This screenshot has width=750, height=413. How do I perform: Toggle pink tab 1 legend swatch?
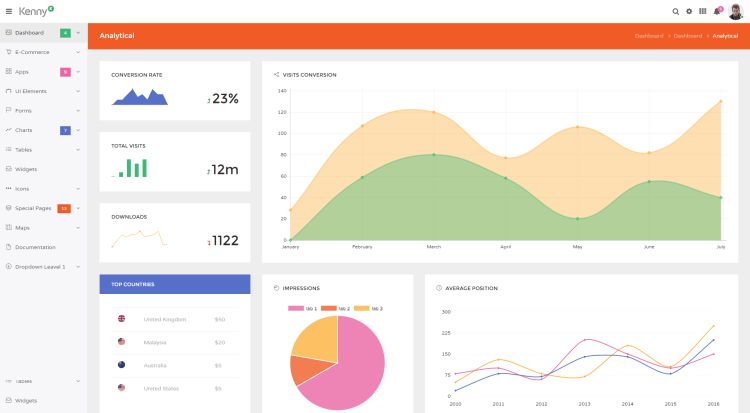click(x=296, y=308)
